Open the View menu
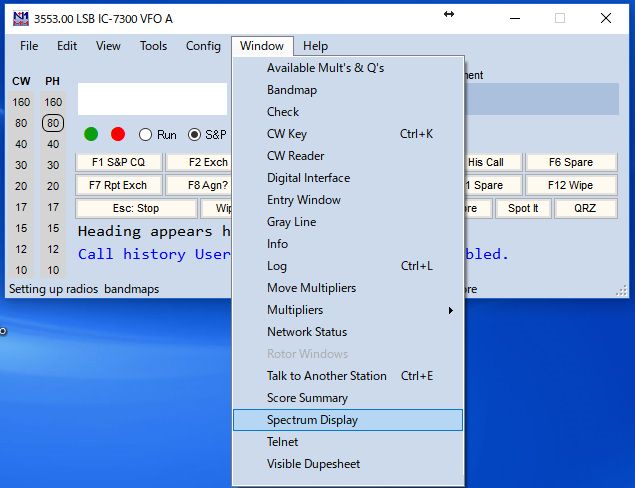Screen dimensions: 635x488 click(108, 46)
